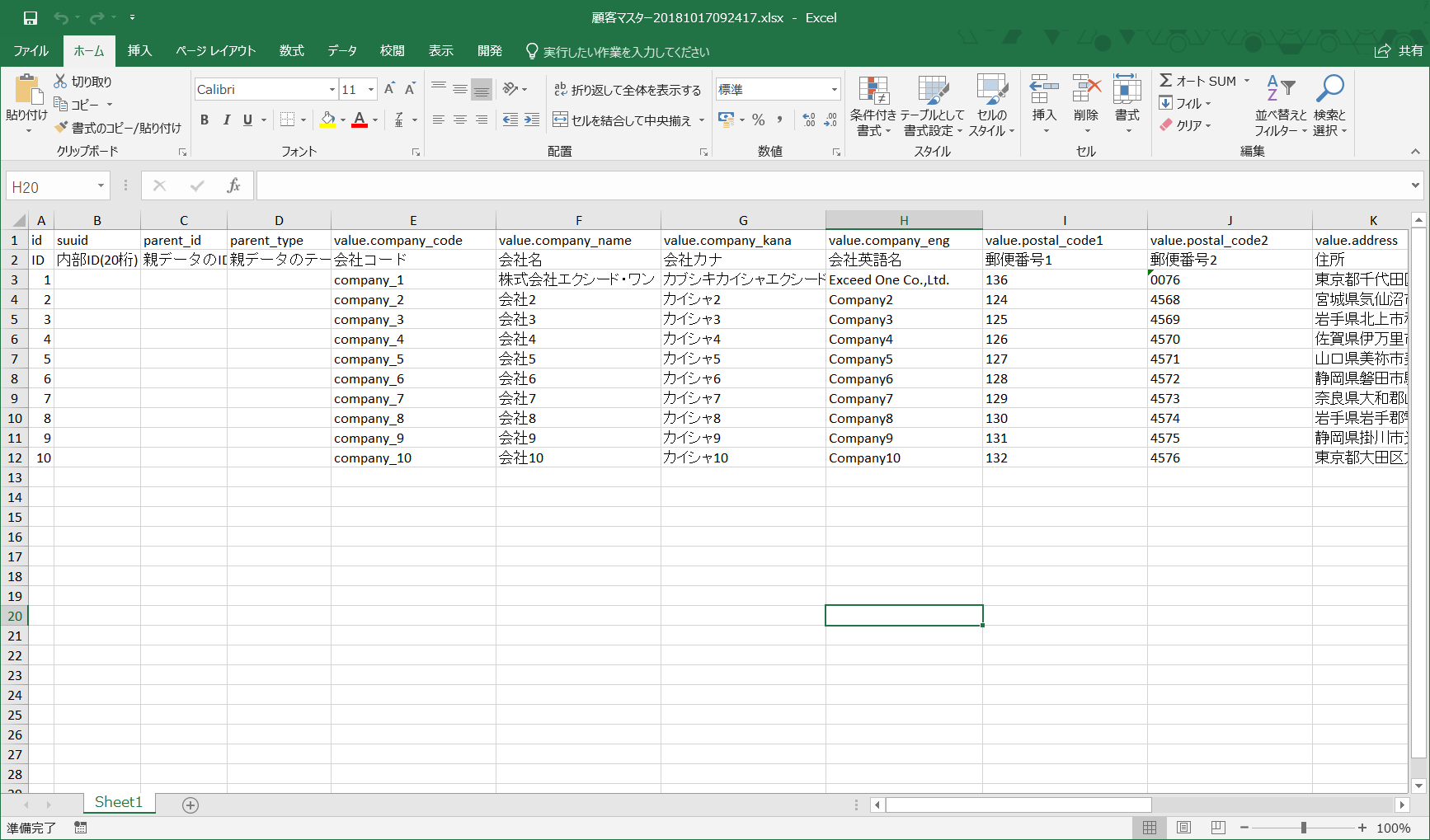Add a new sheet with plus button
Image resolution: width=1430 pixels, height=840 pixels.
tap(191, 805)
